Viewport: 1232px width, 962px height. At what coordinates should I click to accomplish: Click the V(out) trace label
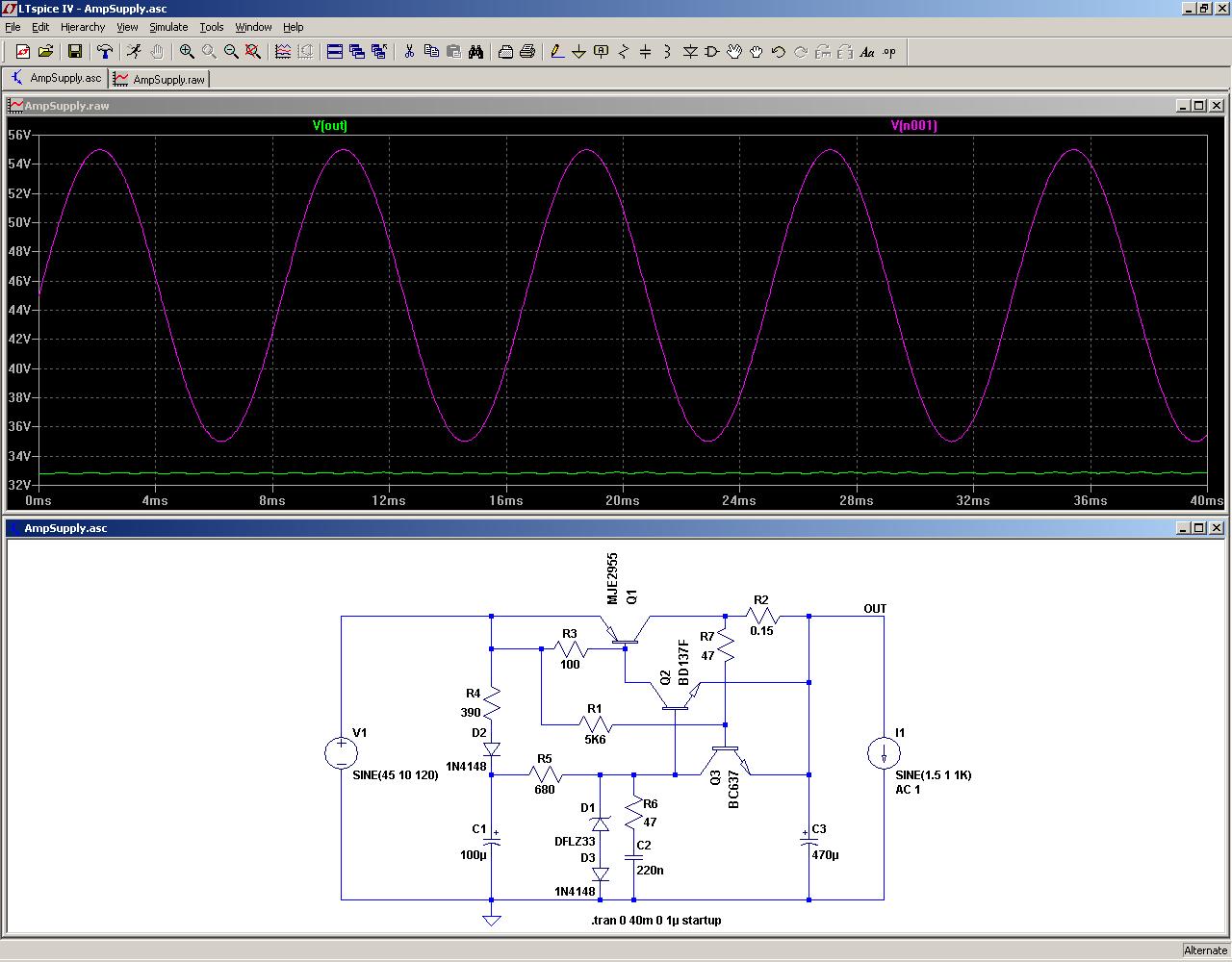329,125
